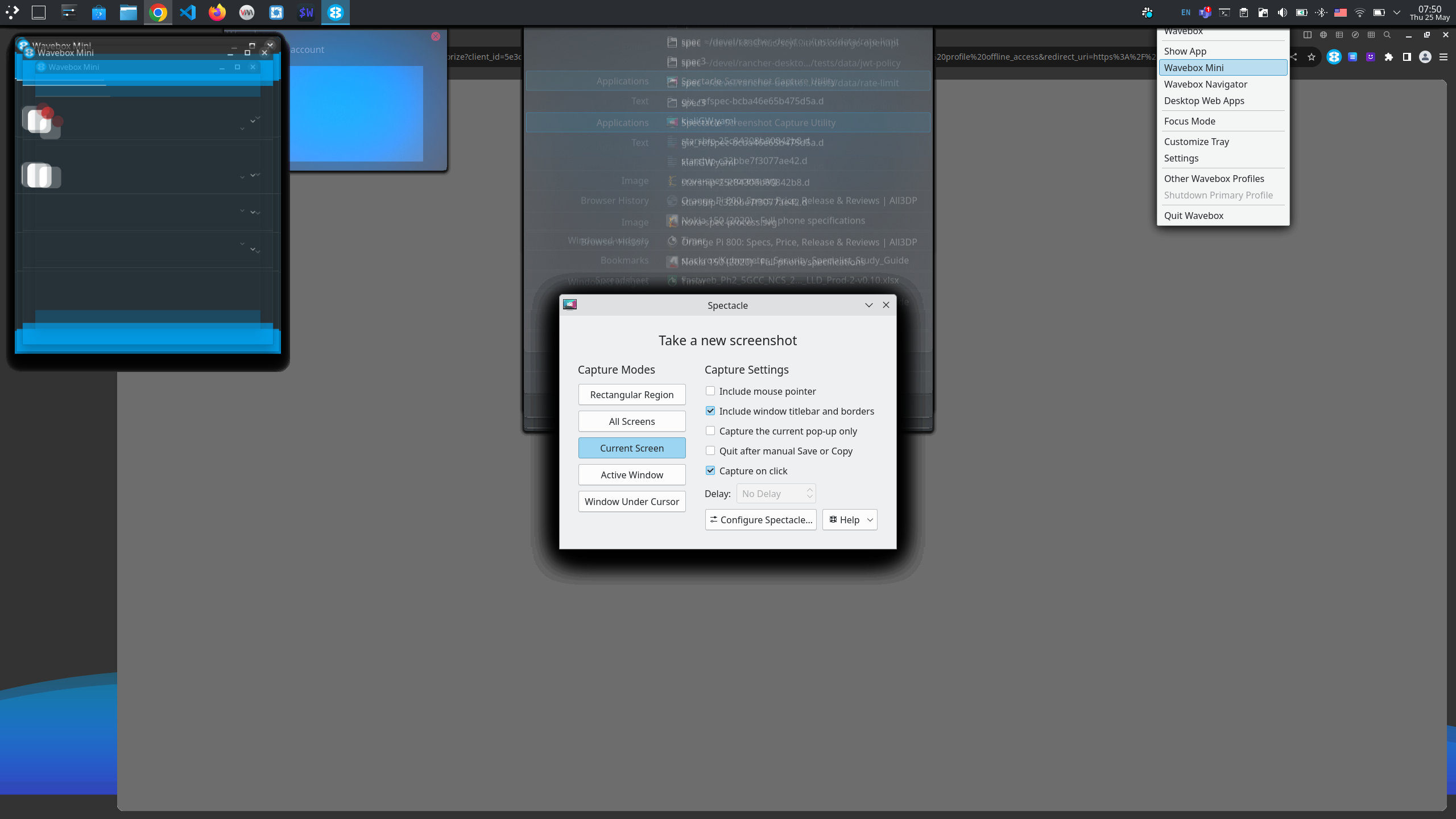Select Rectangular Region capture mode
1456x819 pixels.
631,394
